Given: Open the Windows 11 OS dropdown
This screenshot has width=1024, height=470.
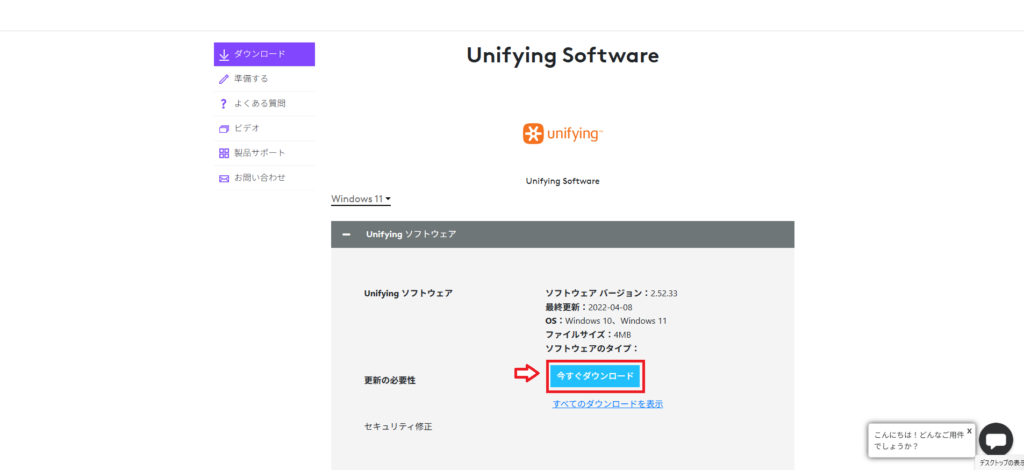Looking at the screenshot, I should pos(360,198).
